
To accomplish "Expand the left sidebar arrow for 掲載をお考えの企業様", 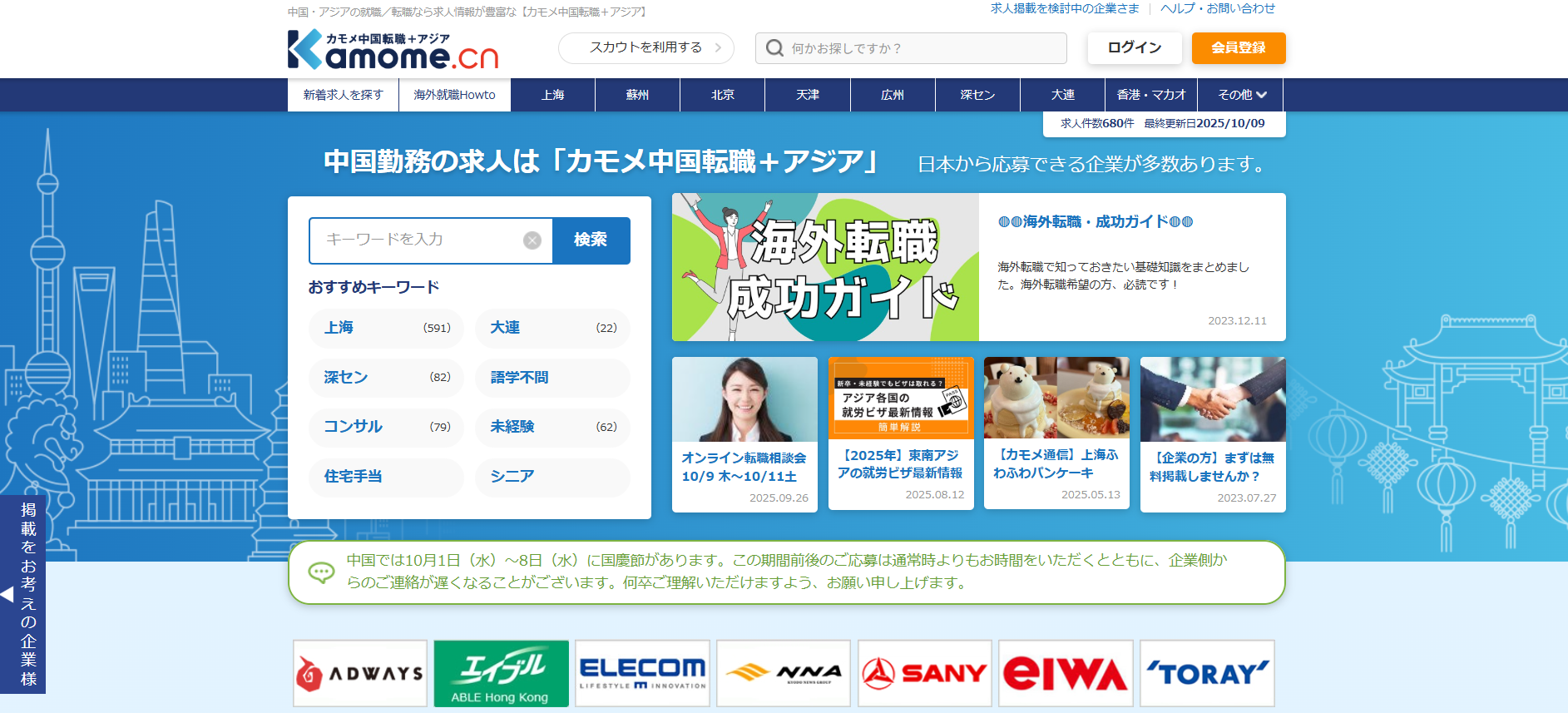I will pyautogui.click(x=7, y=594).
